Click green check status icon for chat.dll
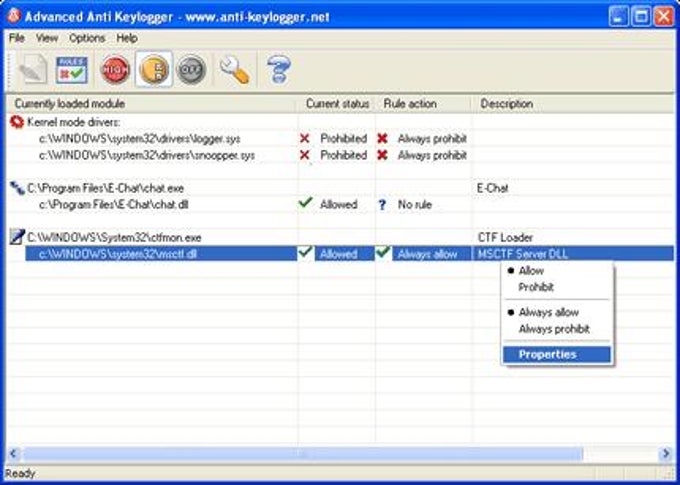 (306, 203)
